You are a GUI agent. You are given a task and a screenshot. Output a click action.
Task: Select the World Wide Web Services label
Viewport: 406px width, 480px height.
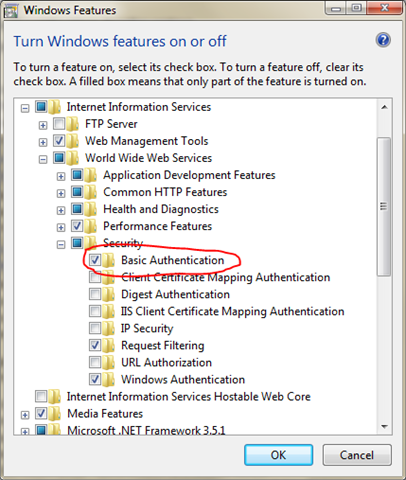tap(149, 158)
